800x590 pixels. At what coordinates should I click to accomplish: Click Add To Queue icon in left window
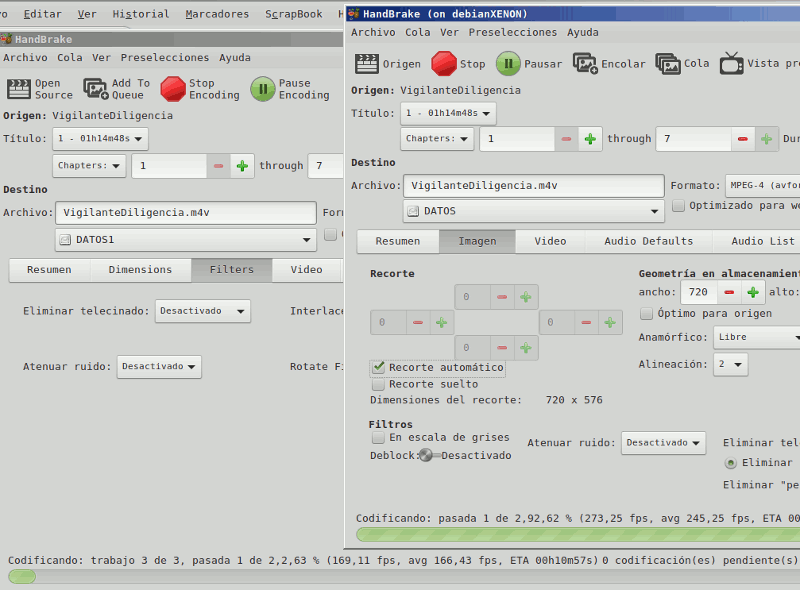[95, 89]
